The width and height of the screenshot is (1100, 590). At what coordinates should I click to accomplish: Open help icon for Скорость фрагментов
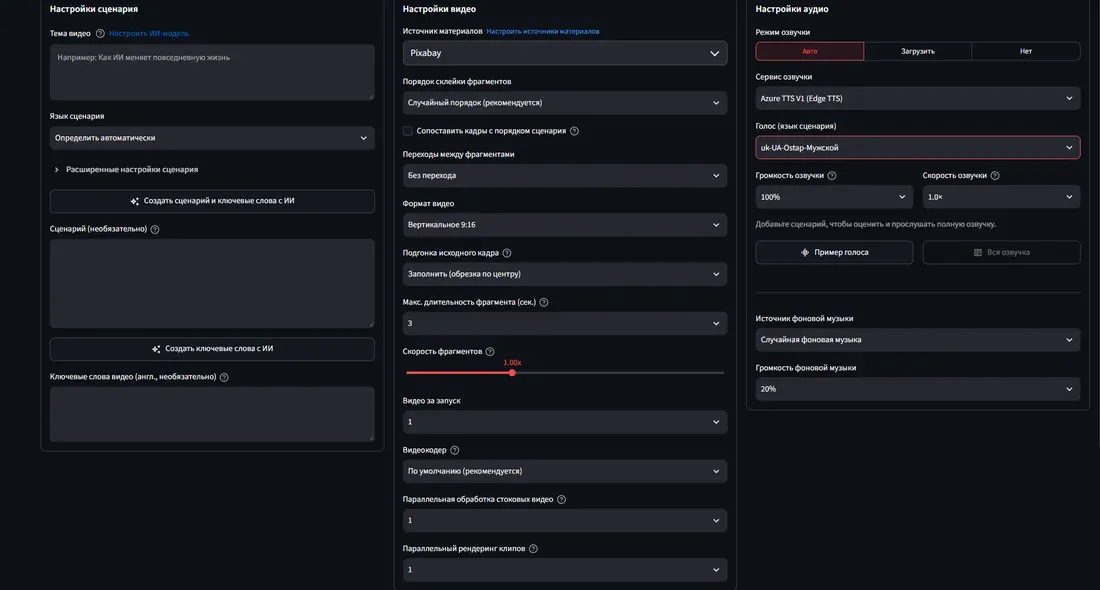coord(490,351)
